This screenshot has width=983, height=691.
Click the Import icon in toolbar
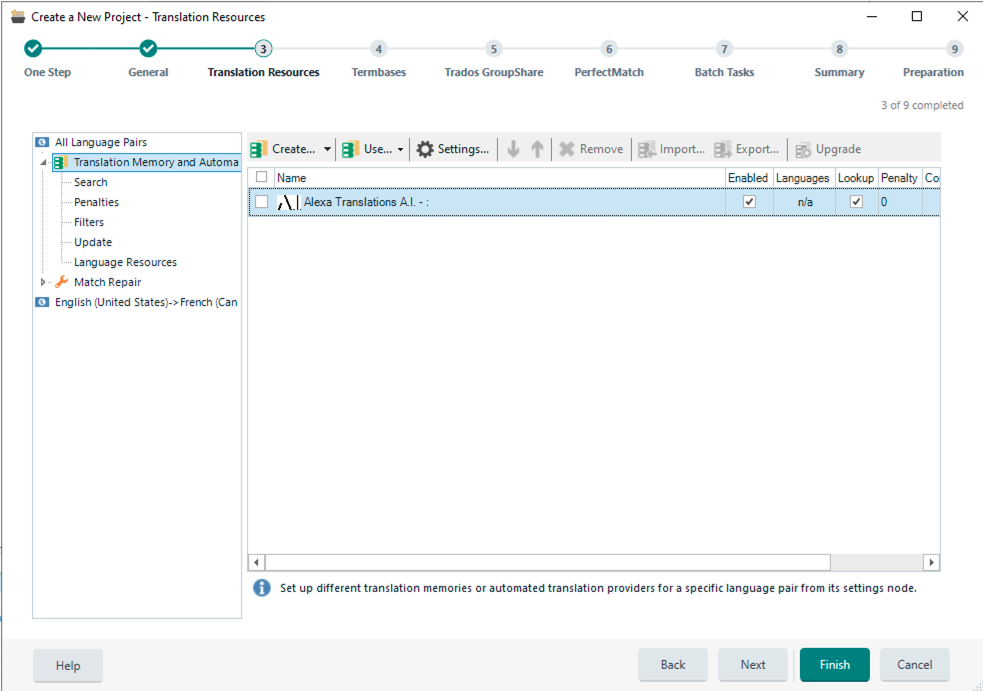647,149
